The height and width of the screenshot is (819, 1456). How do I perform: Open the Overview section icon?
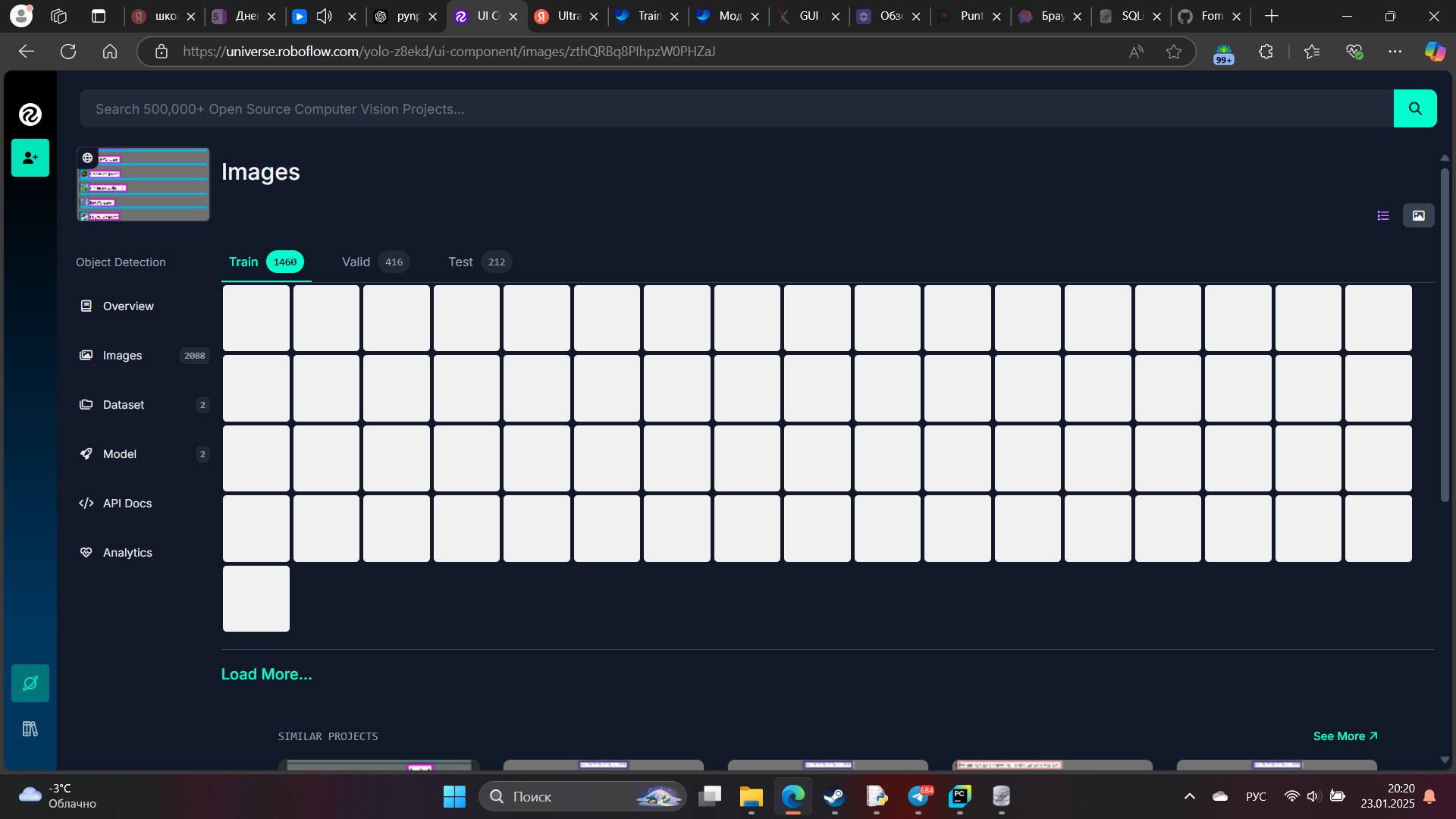[86, 306]
